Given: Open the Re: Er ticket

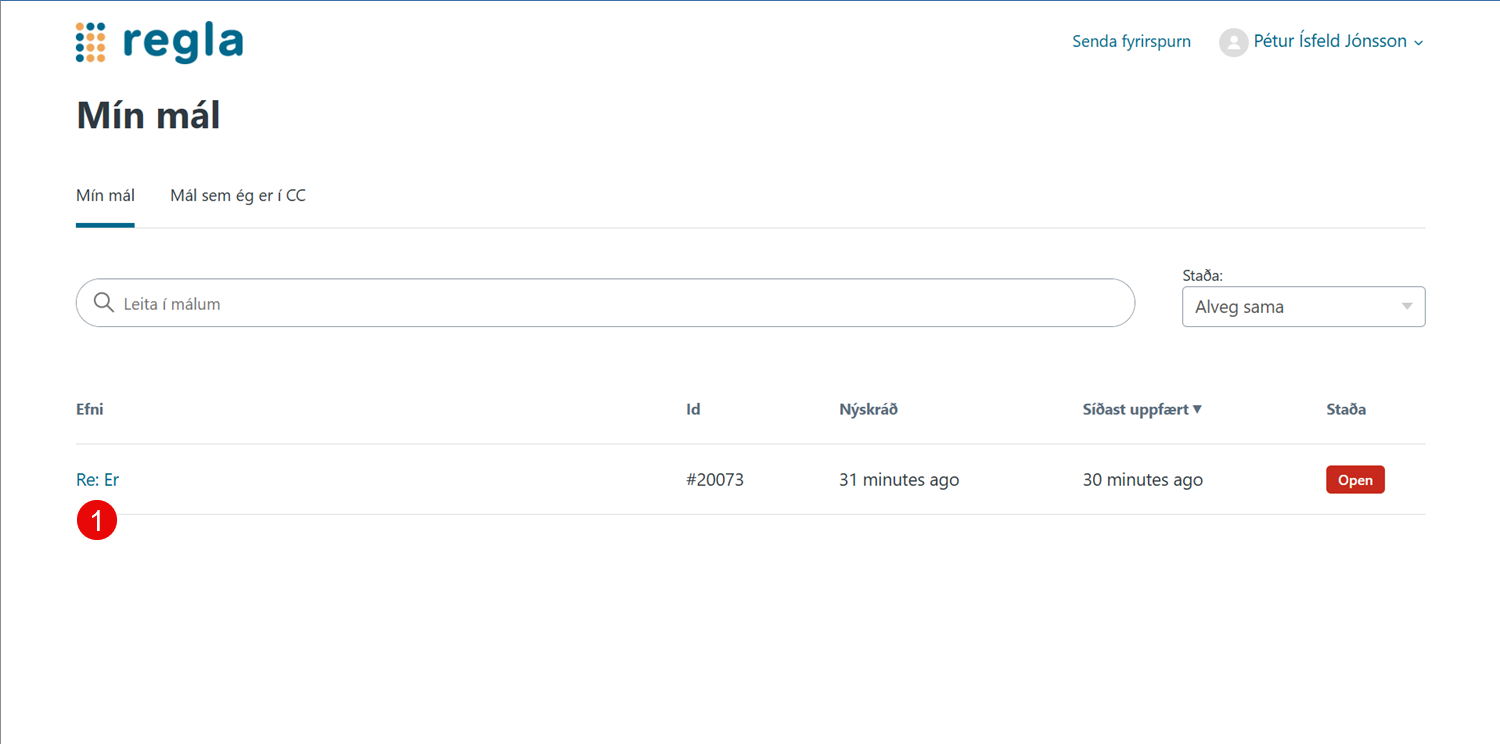Looking at the screenshot, I should pyautogui.click(x=97, y=480).
